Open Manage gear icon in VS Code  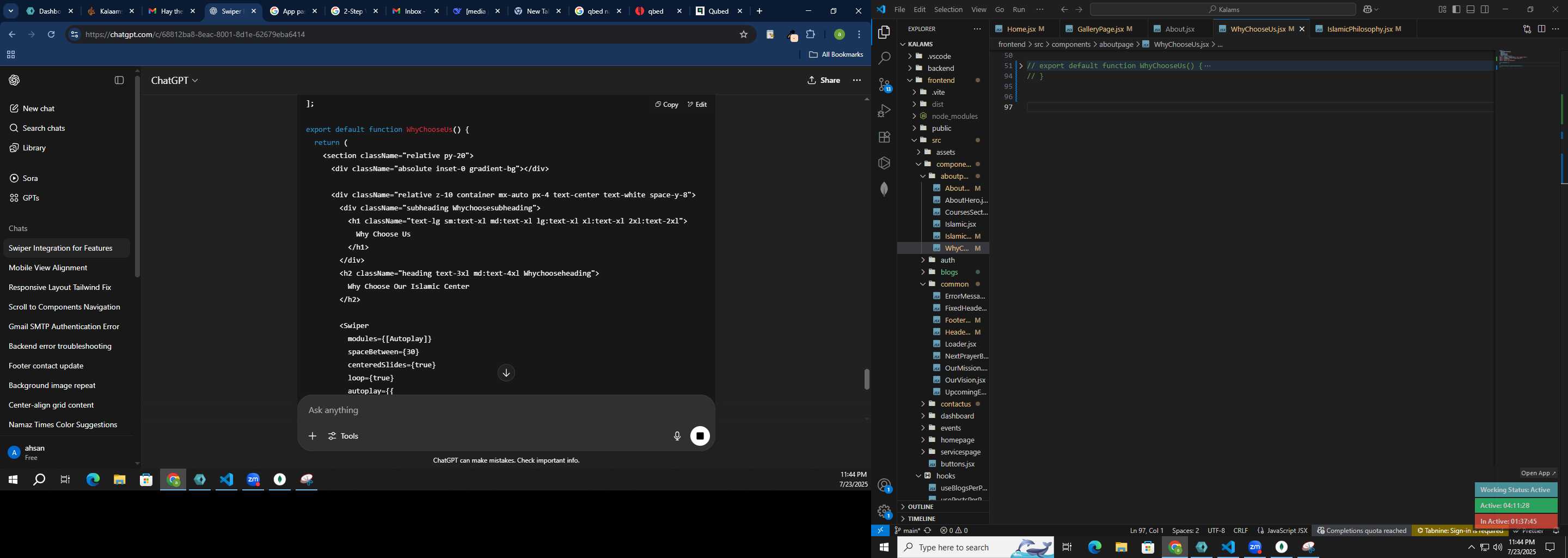click(x=884, y=512)
